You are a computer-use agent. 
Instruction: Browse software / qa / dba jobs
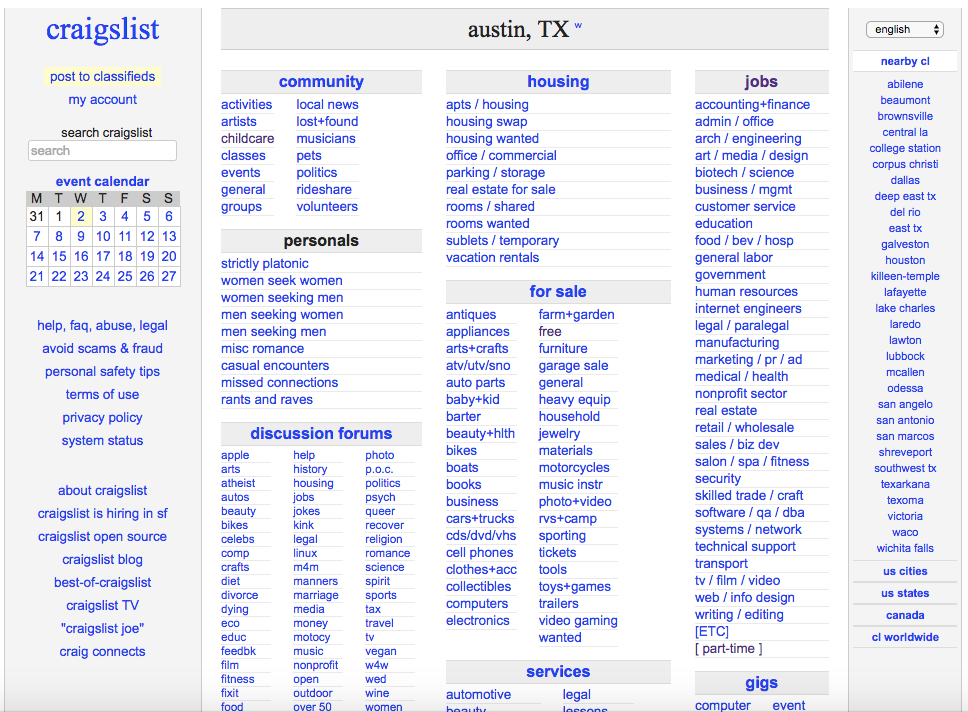pyautogui.click(x=749, y=513)
